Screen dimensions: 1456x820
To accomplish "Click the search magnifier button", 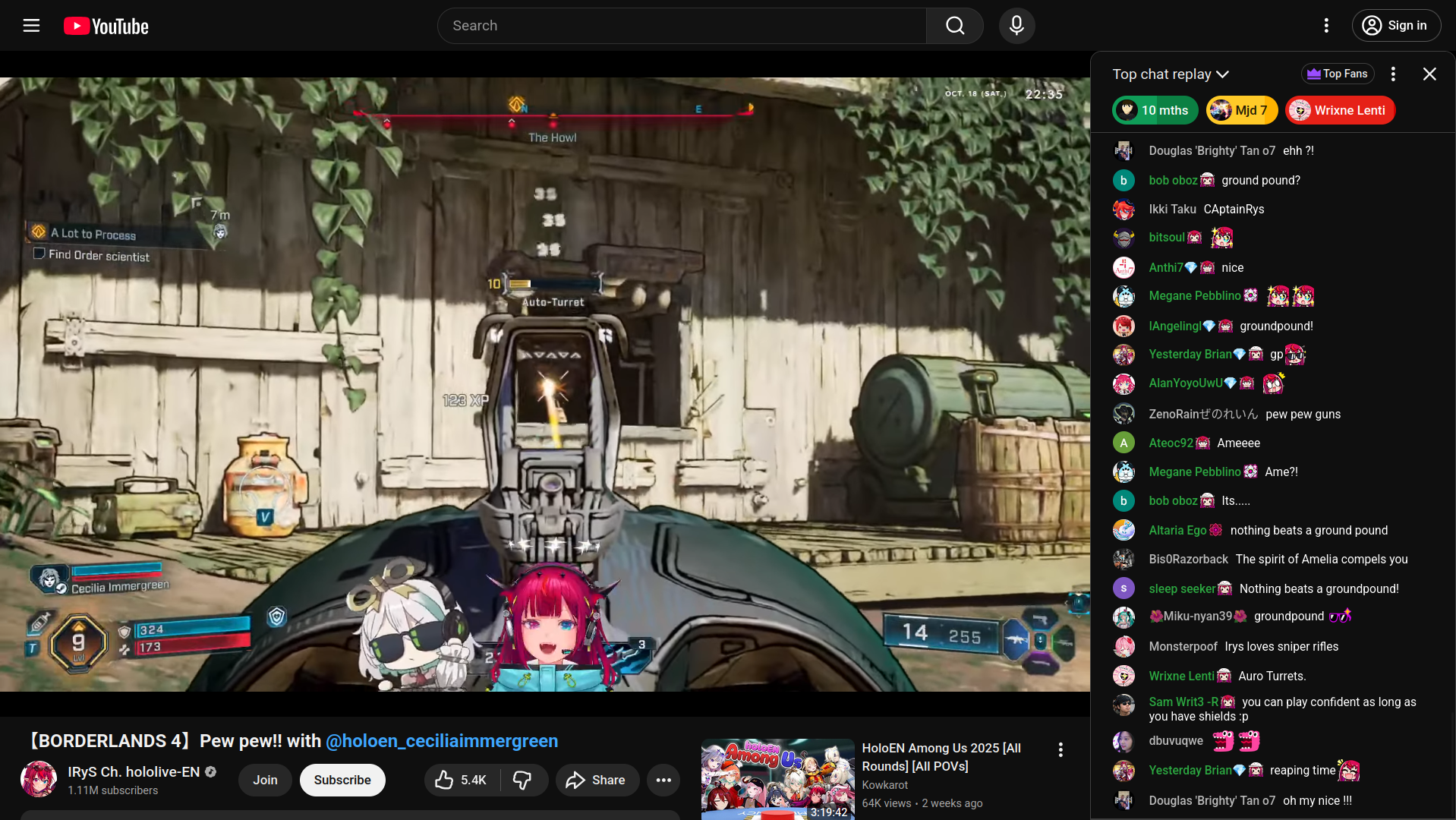I will pos(955,26).
